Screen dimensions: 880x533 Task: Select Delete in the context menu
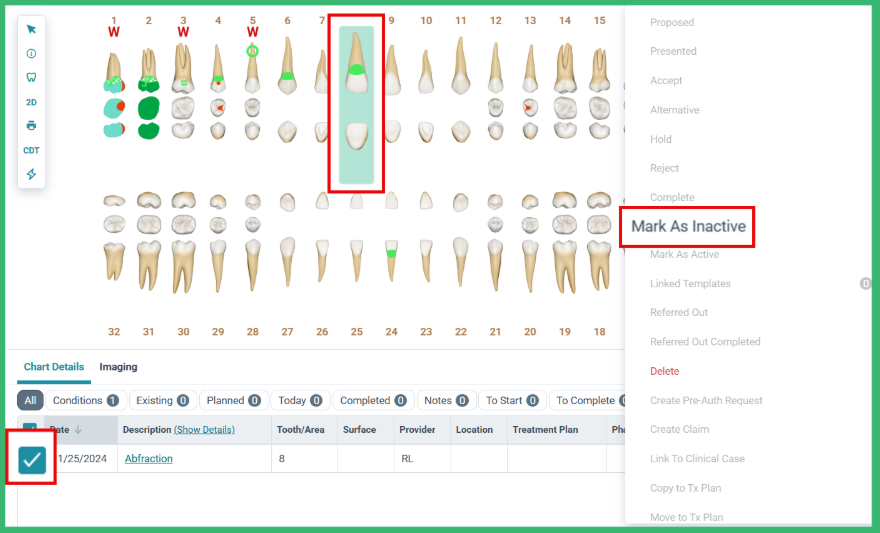tap(664, 371)
